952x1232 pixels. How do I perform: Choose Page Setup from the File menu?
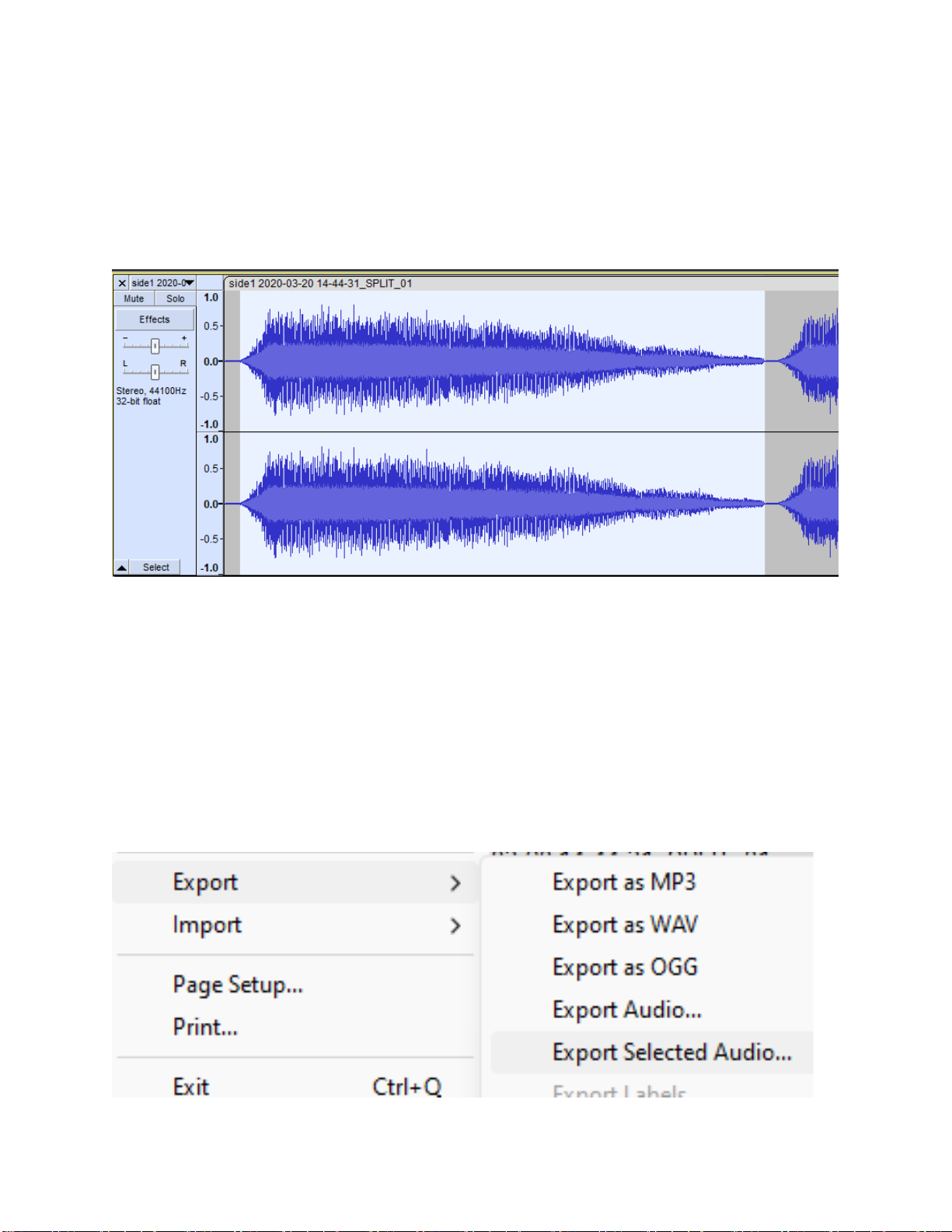pos(238,985)
